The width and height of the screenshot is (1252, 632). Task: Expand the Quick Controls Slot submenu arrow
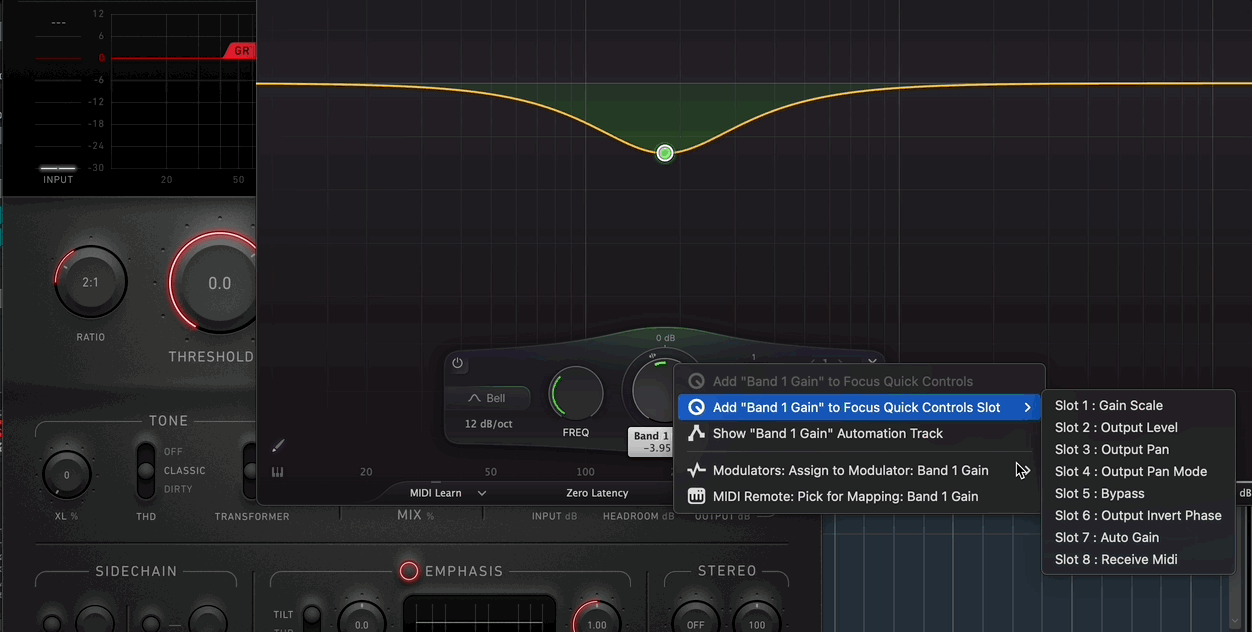click(1027, 407)
